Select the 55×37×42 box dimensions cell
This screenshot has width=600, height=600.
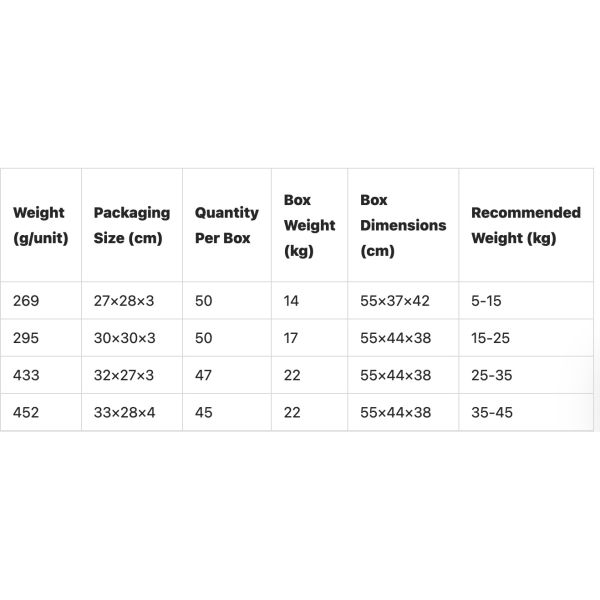click(x=395, y=300)
